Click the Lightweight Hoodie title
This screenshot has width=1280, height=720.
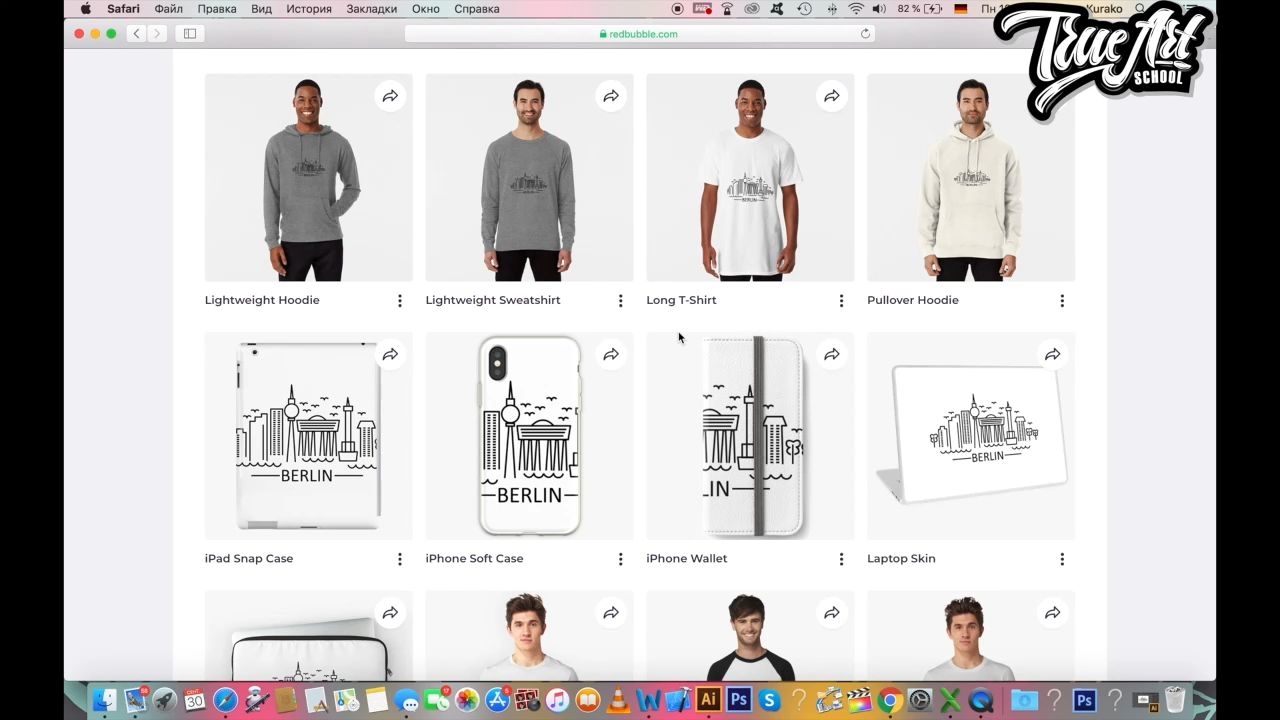click(x=262, y=300)
